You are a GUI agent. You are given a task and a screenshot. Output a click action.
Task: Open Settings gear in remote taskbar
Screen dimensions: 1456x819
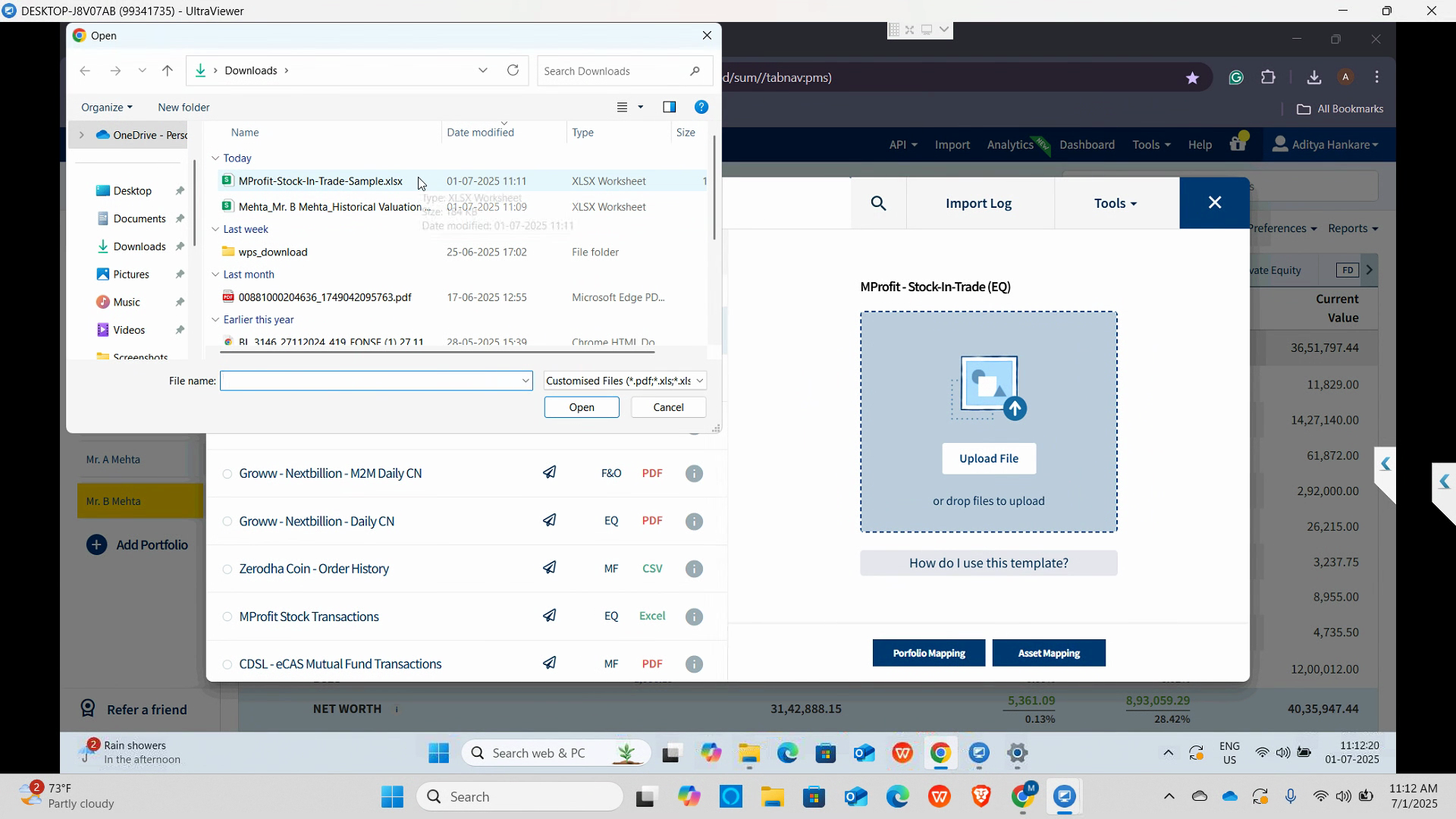click(x=1017, y=754)
